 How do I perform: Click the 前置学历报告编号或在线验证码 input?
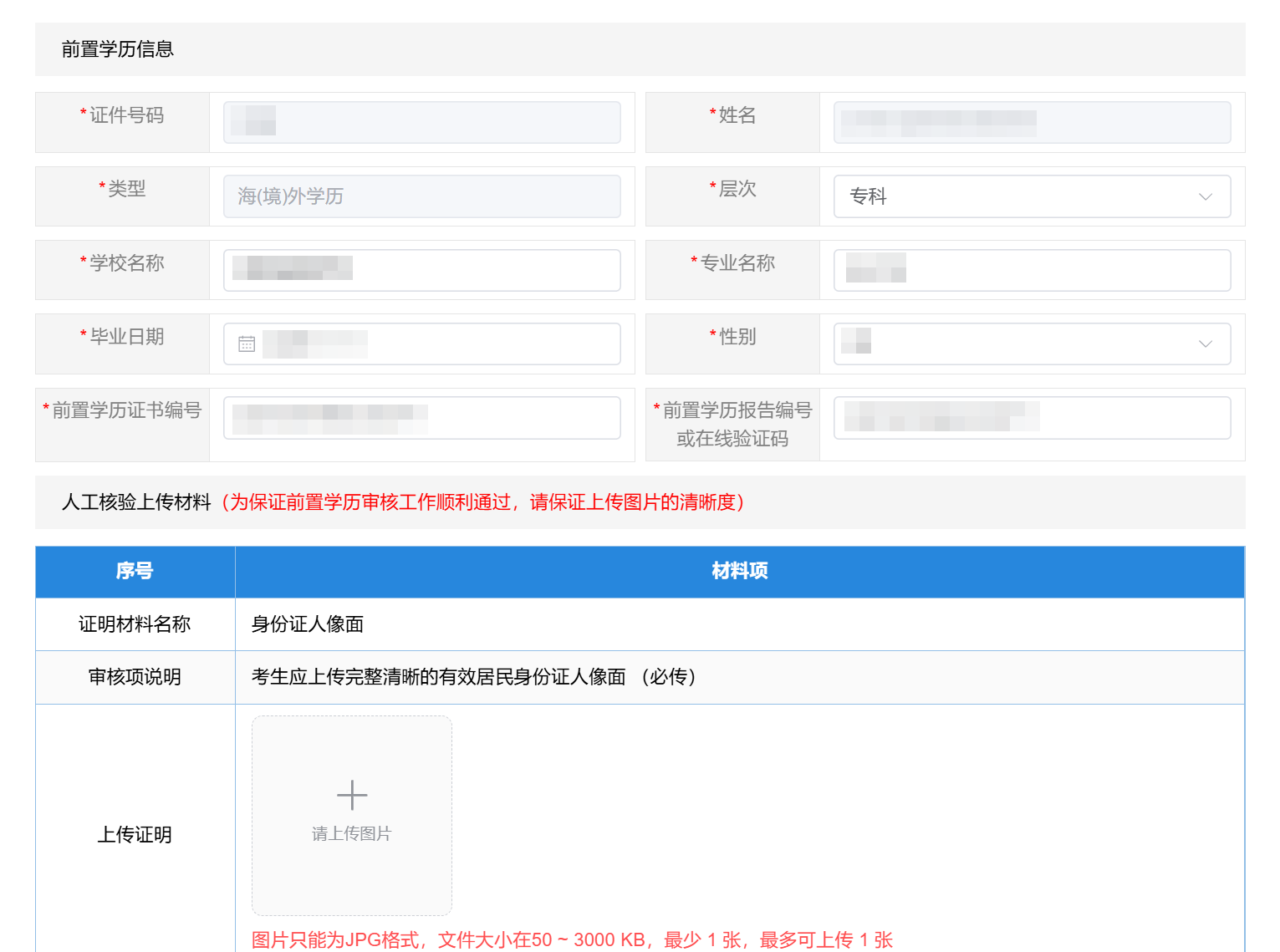[x=1032, y=417]
